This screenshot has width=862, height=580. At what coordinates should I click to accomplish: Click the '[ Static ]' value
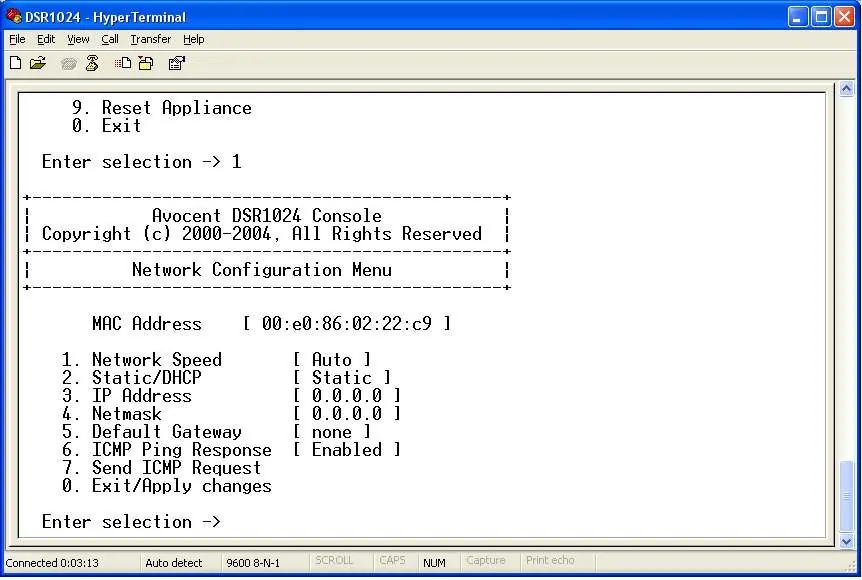(x=341, y=378)
